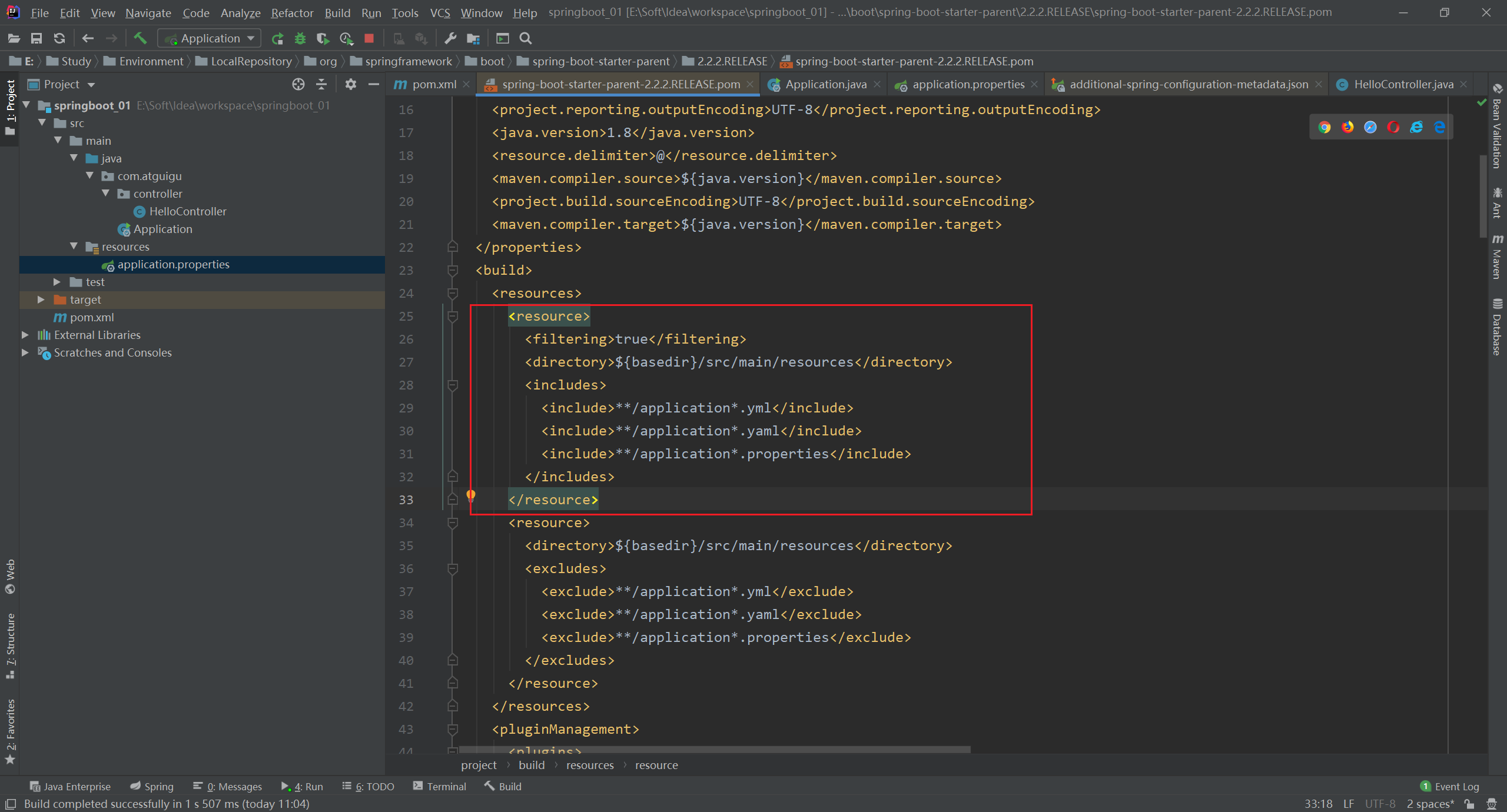Open the Refactor menu
The image size is (1507, 812).
[292, 12]
